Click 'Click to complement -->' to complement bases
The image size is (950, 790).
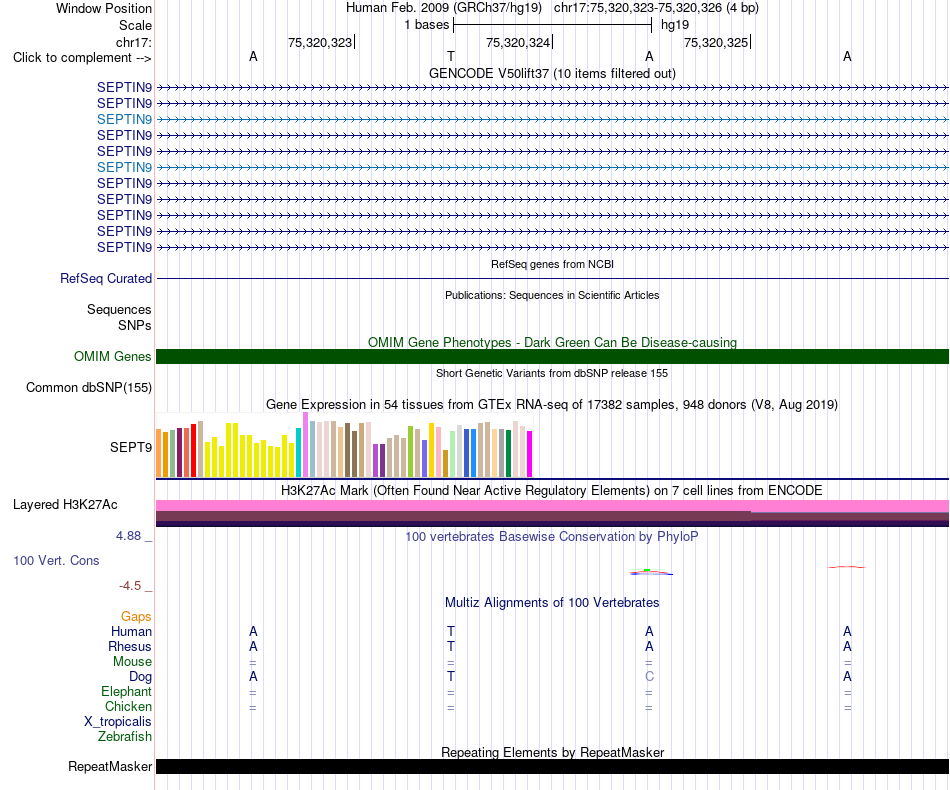click(x=82, y=58)
